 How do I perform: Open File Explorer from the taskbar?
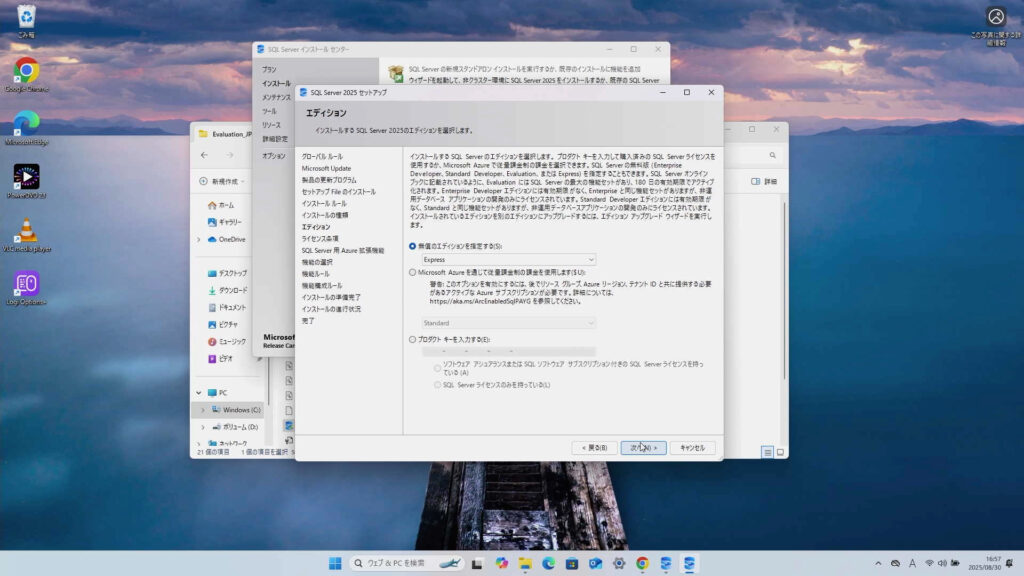click(x=525, y=564)
